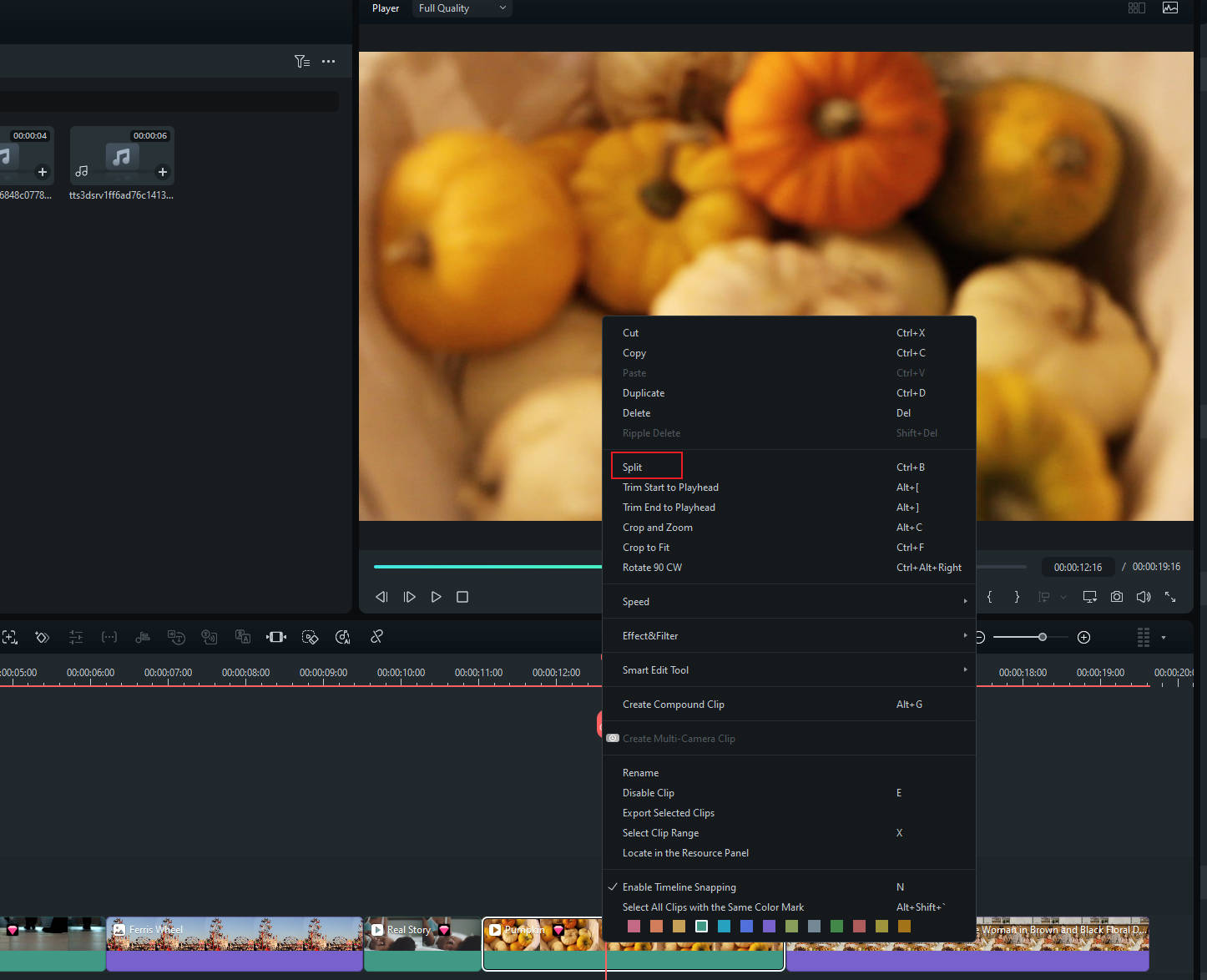Viewport: 1207px width, 980px height.
Task: Click the waveform scope icon top right
Action: pos(1170,8)
